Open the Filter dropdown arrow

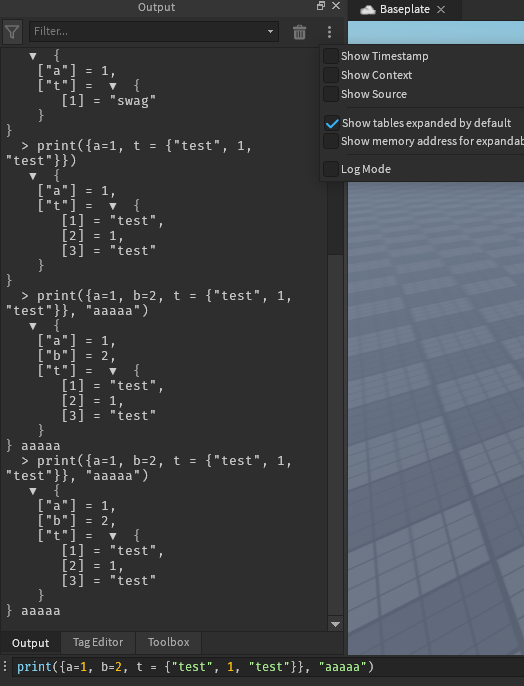coord(270,32)
